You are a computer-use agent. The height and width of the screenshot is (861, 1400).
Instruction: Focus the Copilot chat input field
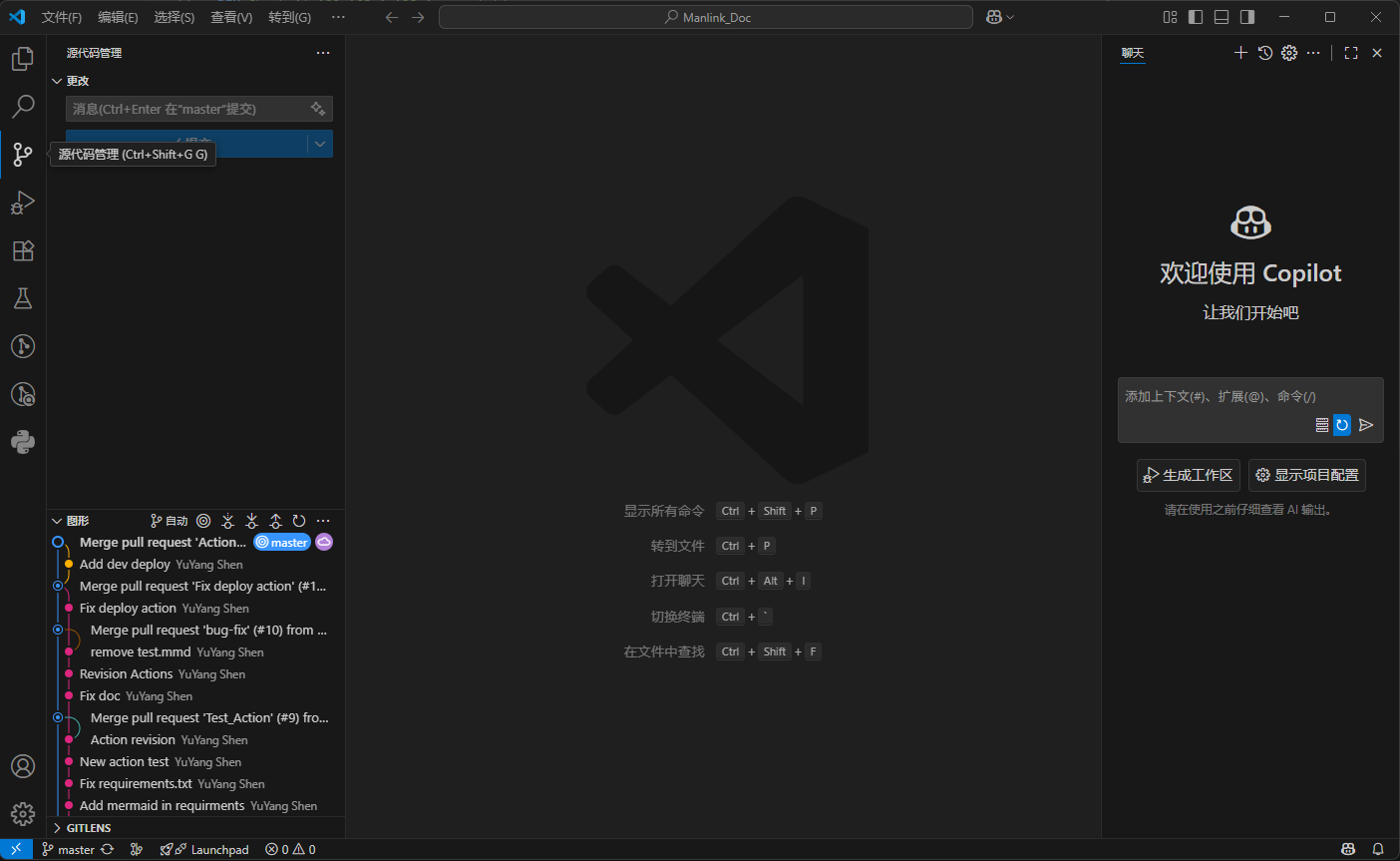tap(1250, 397)
